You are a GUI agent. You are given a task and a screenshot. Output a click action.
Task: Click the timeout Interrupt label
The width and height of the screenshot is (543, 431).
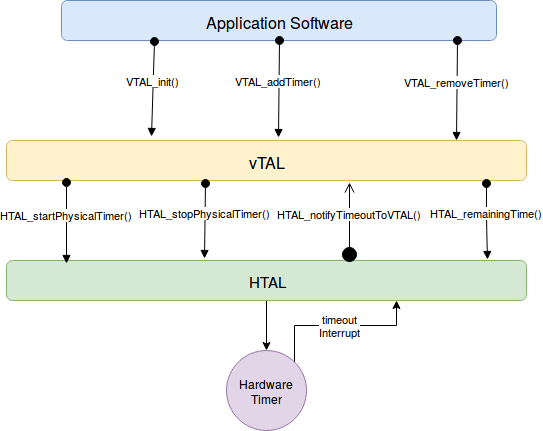tap(339, 327)
